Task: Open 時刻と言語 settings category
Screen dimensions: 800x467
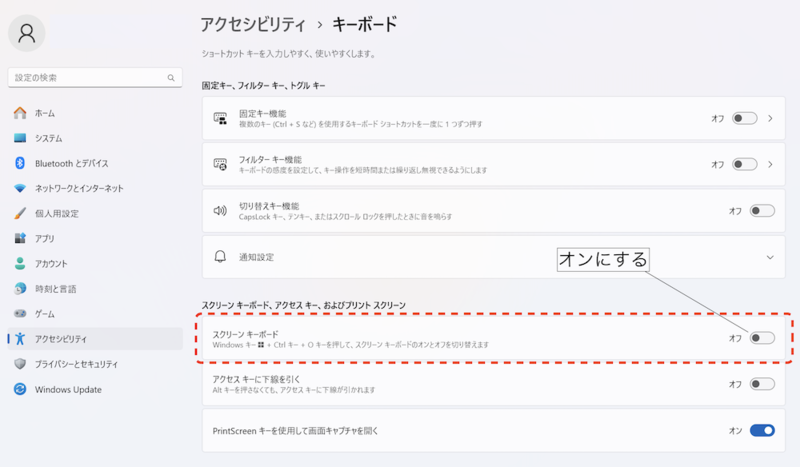Action: (x=95, y=288)
